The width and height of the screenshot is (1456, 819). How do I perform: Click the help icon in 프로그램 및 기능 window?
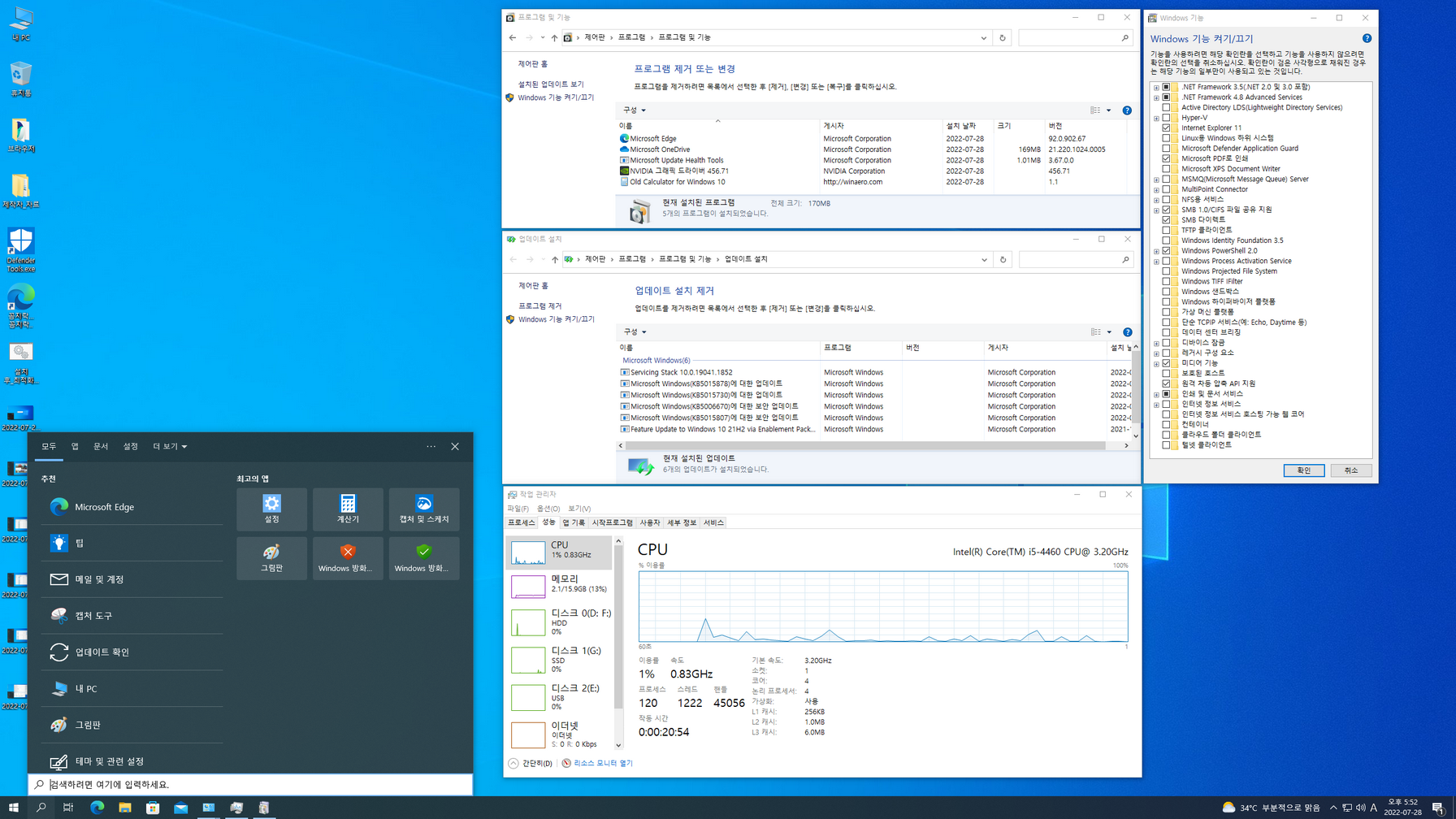(1127, 110)
